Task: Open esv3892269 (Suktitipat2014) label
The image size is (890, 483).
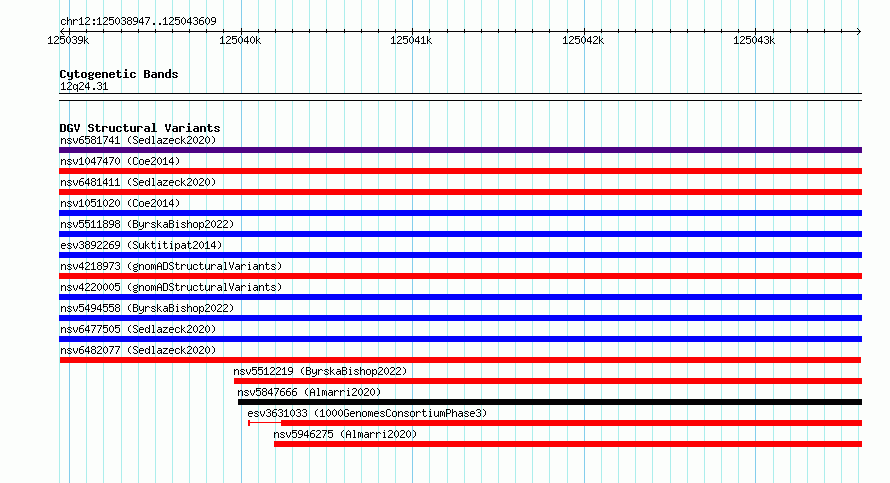Action: tap(141, 245)
